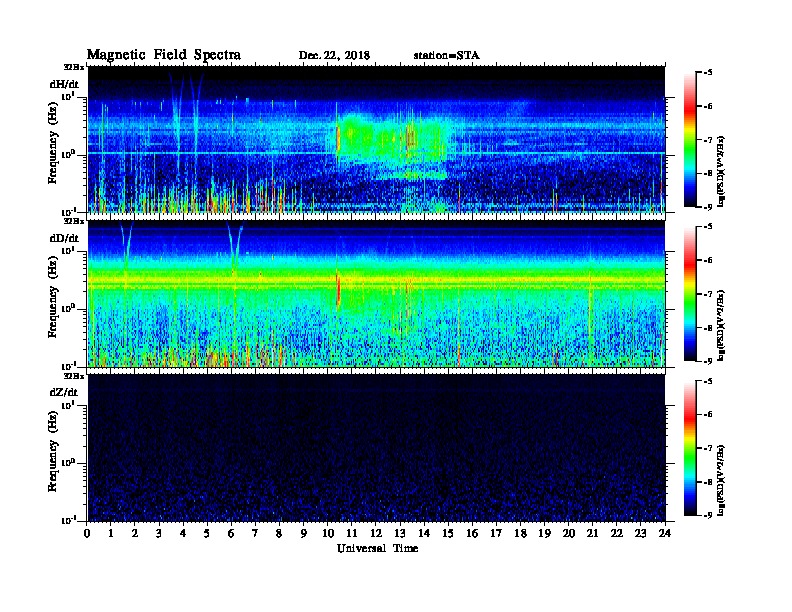Image resolution: width=792 pixels, height=612 pixels.
Task: Click the -5 value on dZ/dt color scale
Action: point(708,381)
